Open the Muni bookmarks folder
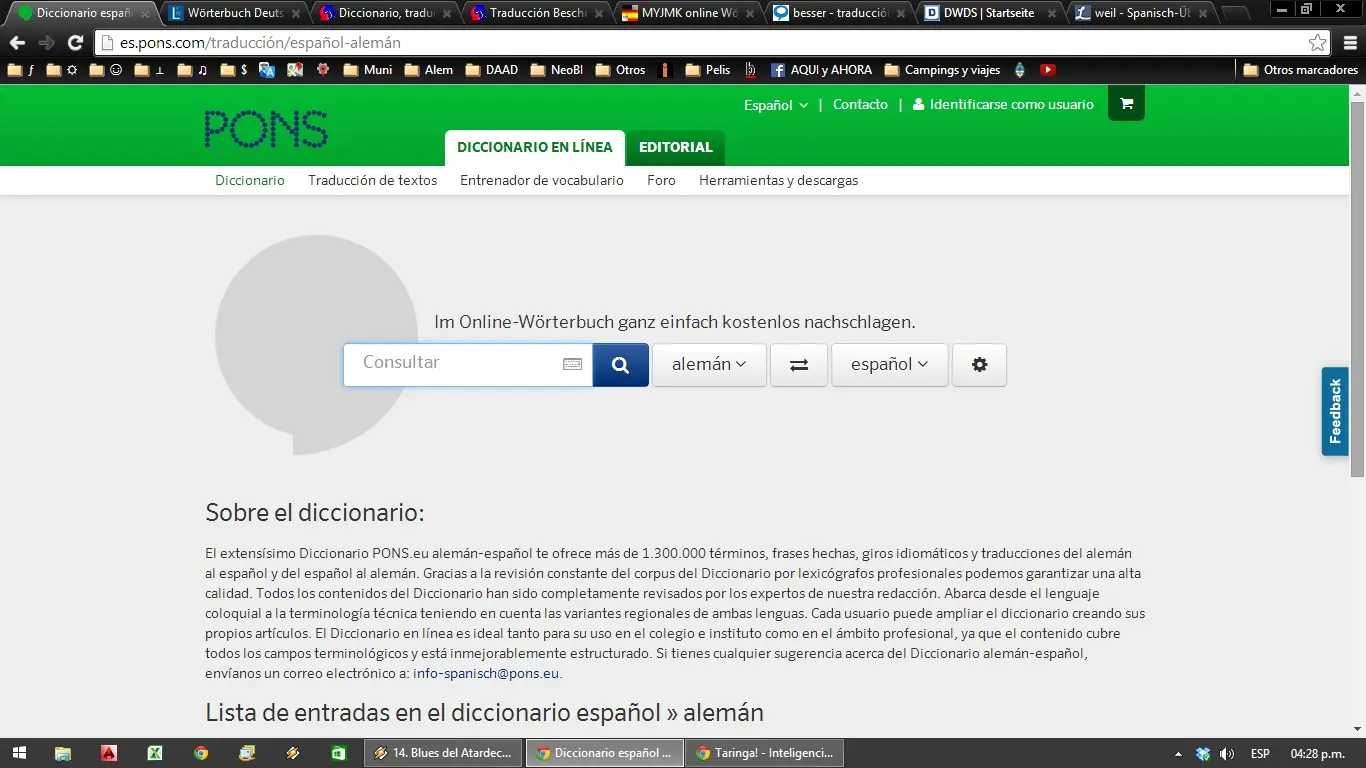Screen dimensions: 1366x768 (x=367, y=70)
